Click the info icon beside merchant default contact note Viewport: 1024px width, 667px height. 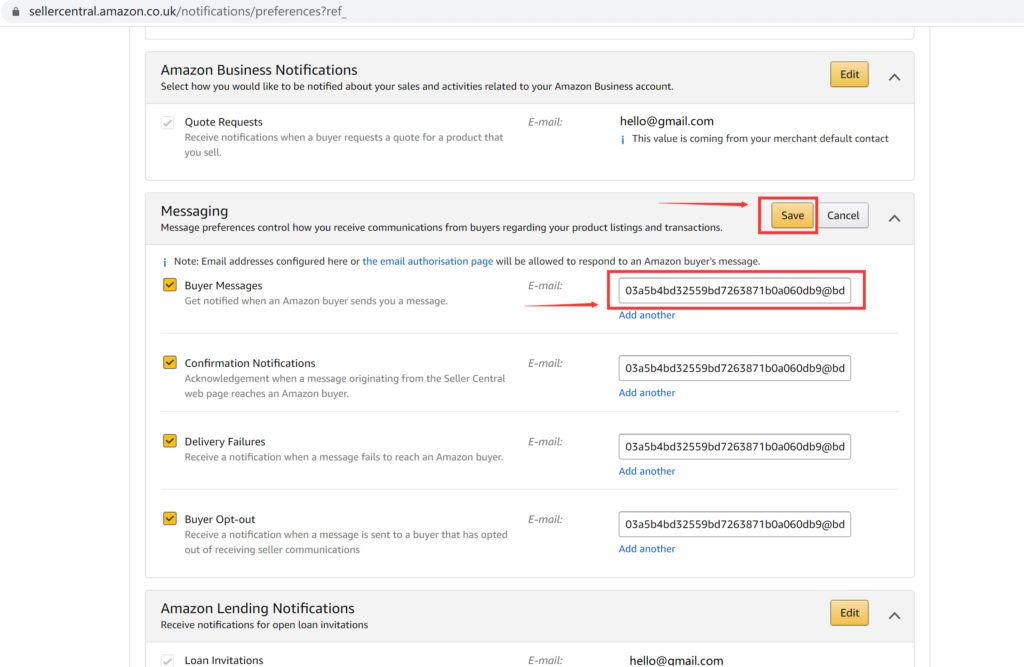(622, 139)
